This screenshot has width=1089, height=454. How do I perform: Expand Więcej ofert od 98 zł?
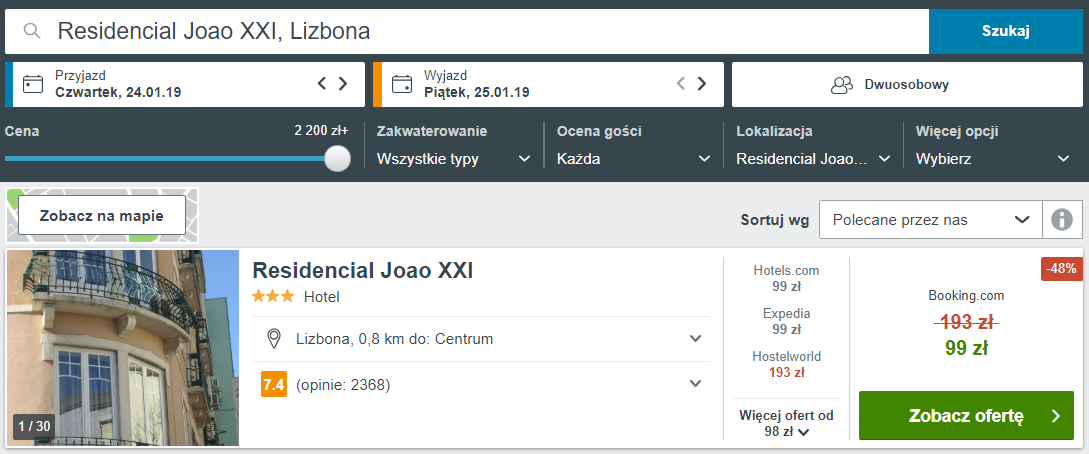(786, 423)
